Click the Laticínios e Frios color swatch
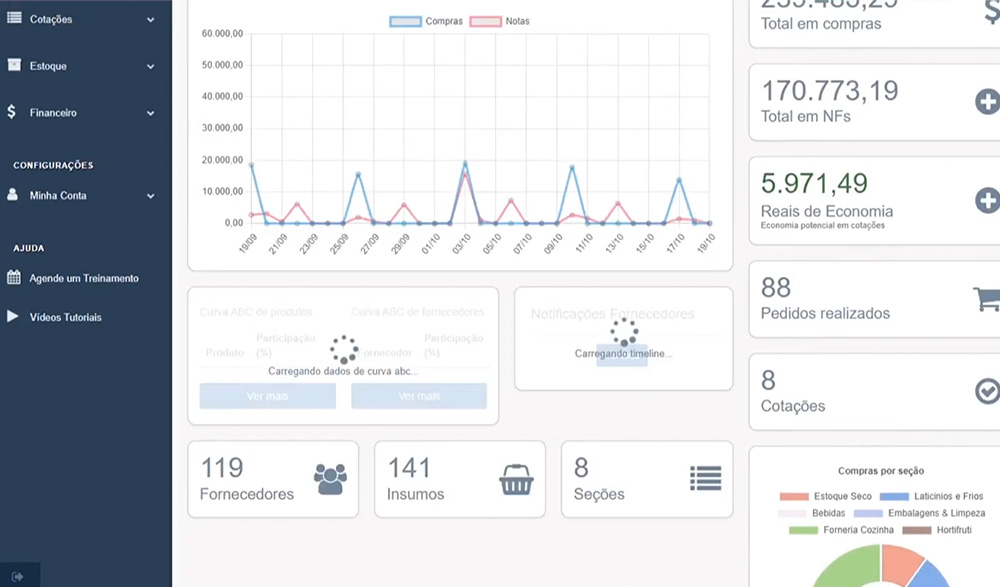 [x=895, y=496]
